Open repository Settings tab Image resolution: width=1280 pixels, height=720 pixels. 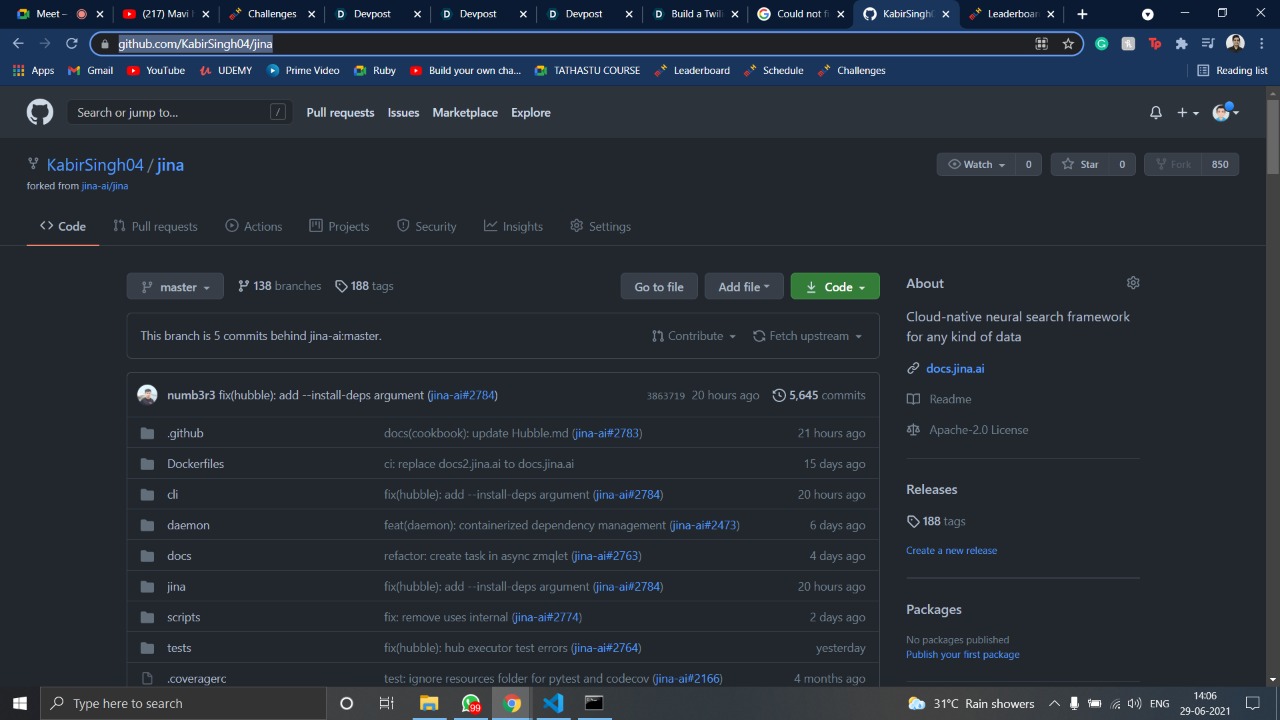tap(600, 226)
